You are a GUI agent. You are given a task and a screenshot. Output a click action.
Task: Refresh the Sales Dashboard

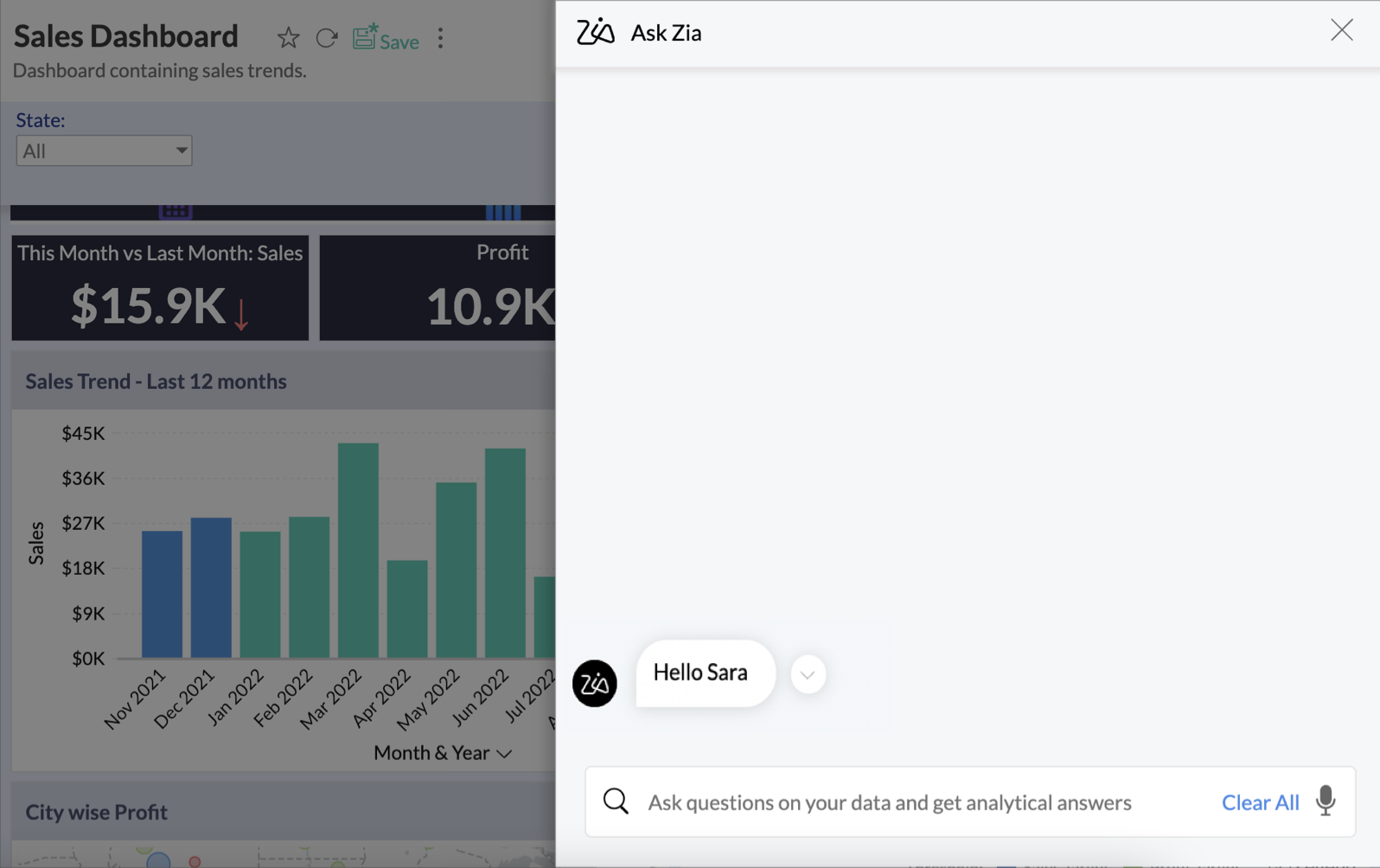pos(326,38)
